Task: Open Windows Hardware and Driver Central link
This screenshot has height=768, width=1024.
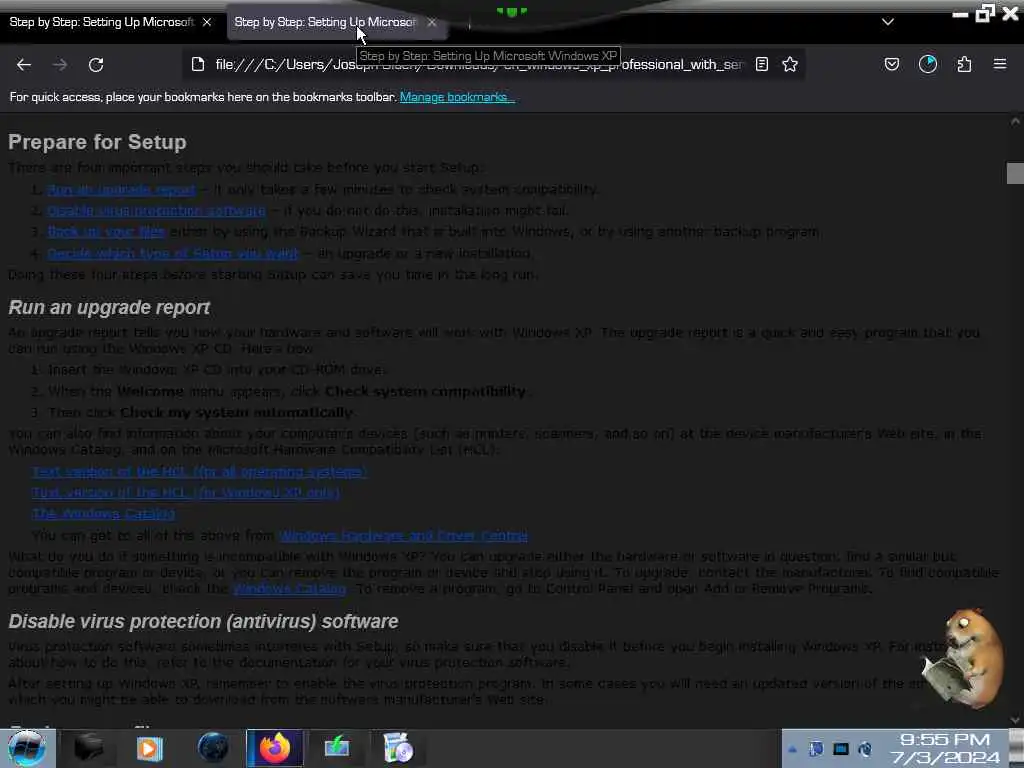Action: tap(404, 536)
